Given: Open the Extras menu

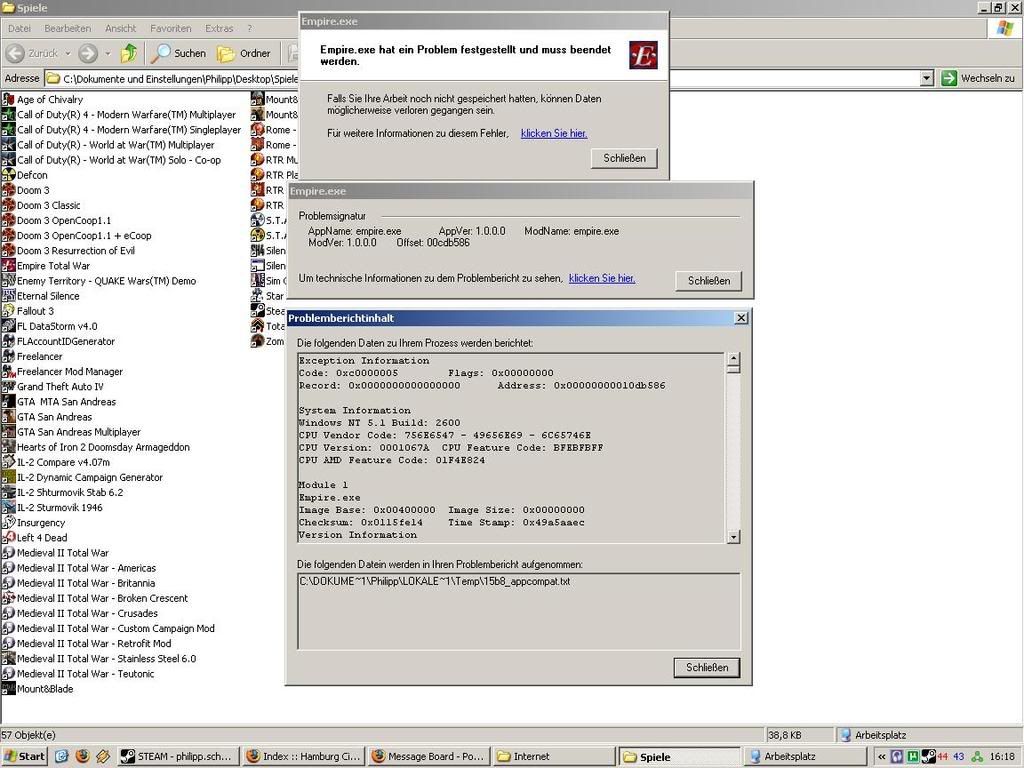Looking at the screenshot, I should point(219,28).
